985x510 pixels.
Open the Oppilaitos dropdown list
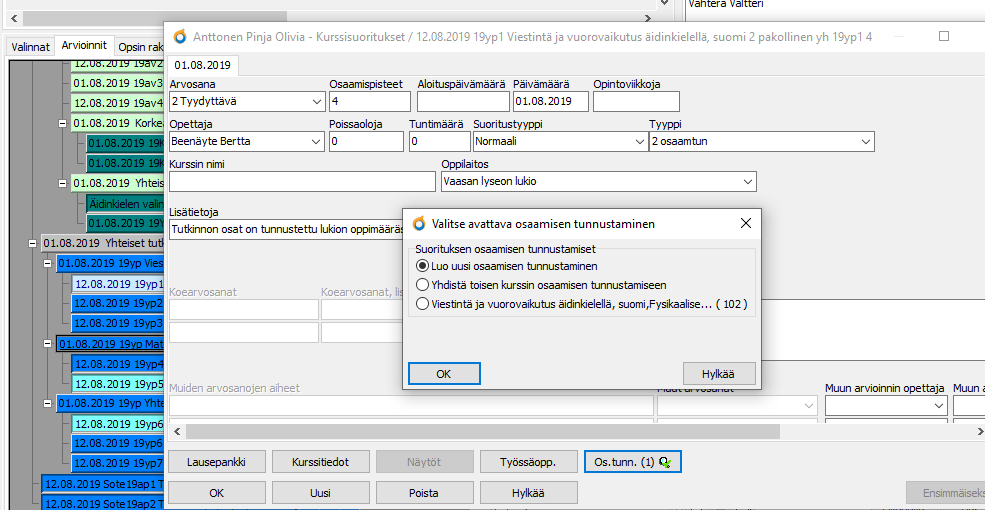(747, 182)
